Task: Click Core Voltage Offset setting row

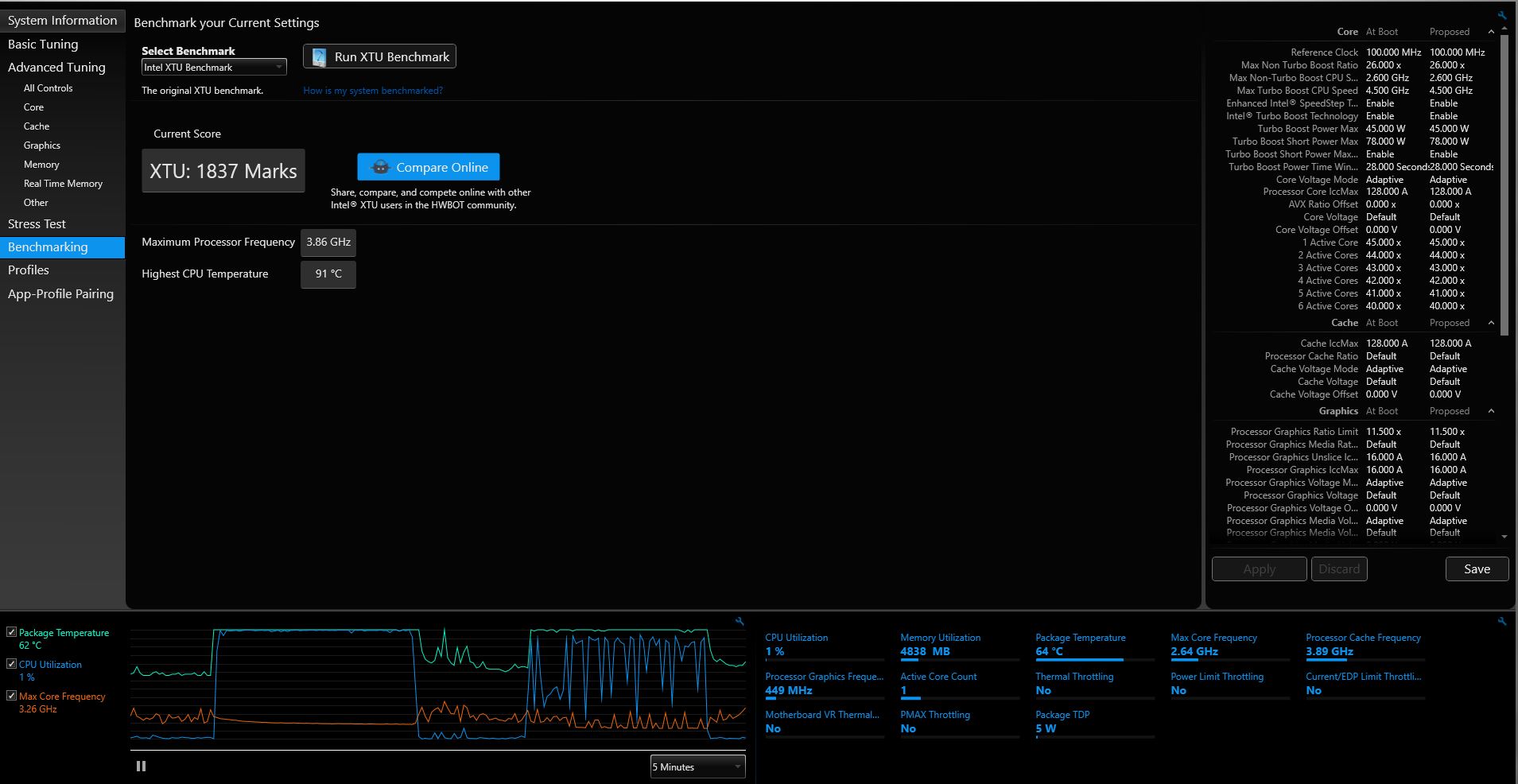Action: tap(1355, 230)
